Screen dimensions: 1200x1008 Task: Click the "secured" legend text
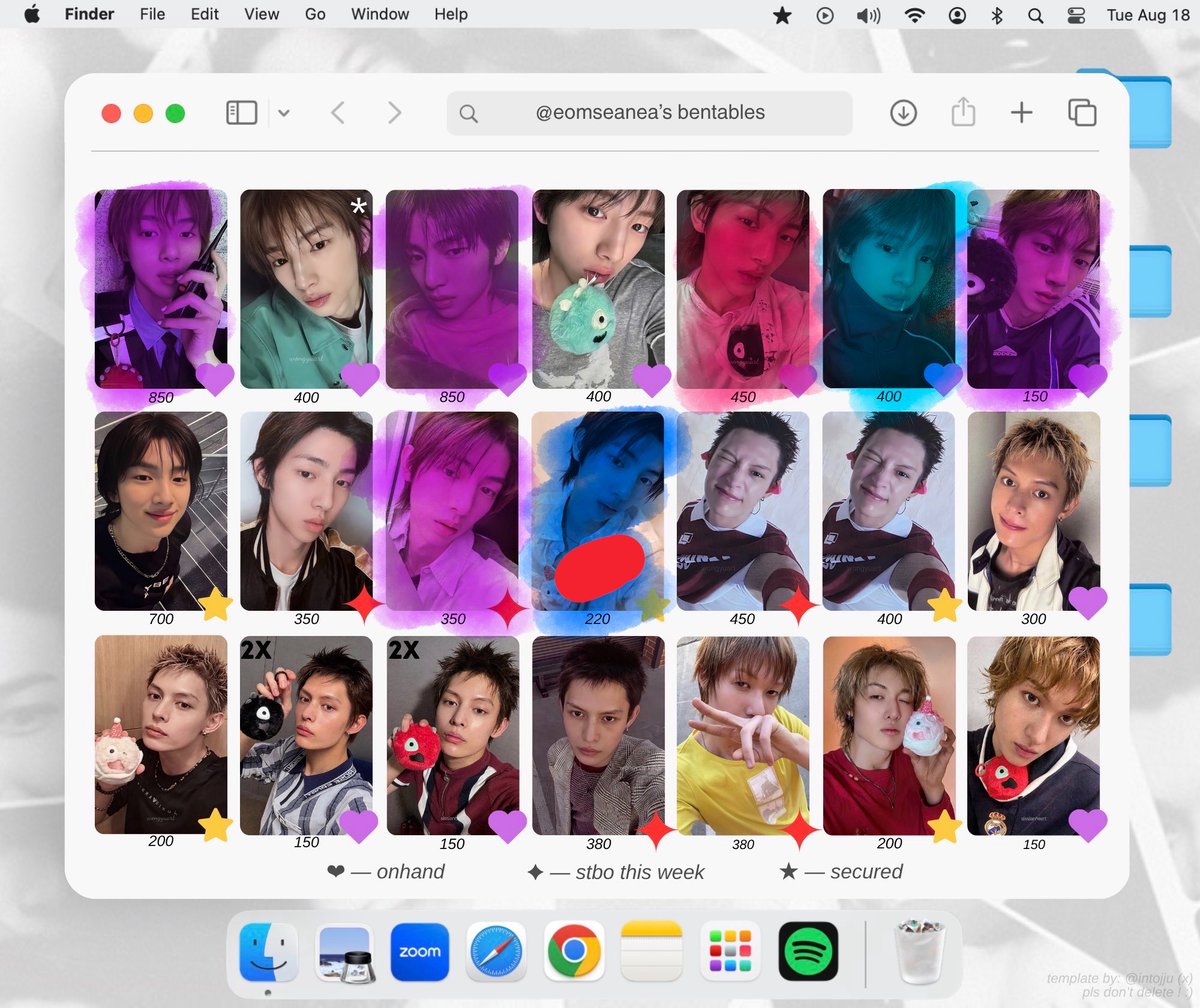[x=866, y=872]
